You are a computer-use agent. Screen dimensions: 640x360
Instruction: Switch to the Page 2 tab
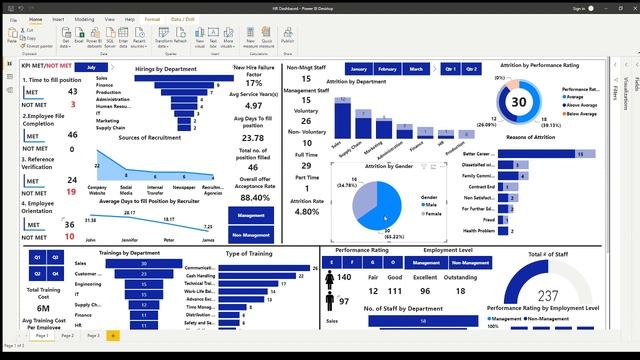pos(68,336)
